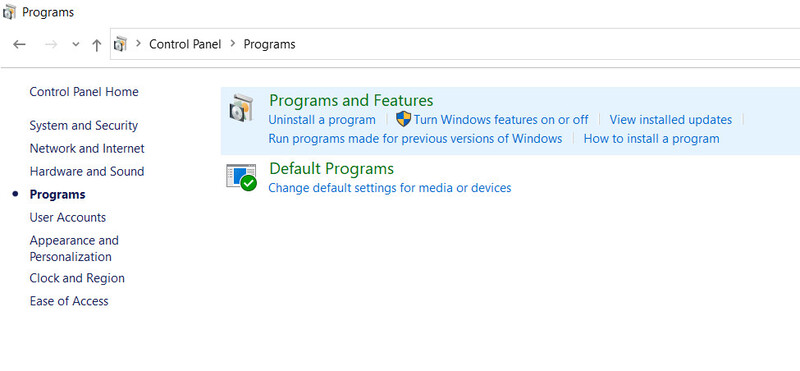Open Hardware and Sound category
This screenshot has height=371, width=800.
[87, 171]
